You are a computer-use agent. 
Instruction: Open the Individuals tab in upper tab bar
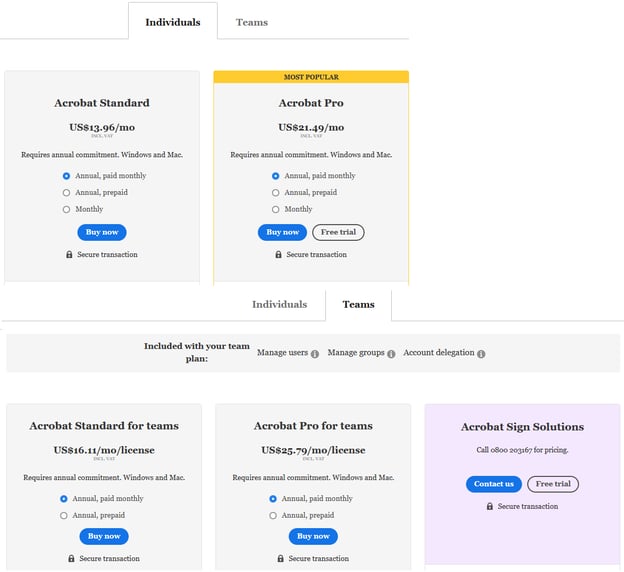click(x=173, y=22)
